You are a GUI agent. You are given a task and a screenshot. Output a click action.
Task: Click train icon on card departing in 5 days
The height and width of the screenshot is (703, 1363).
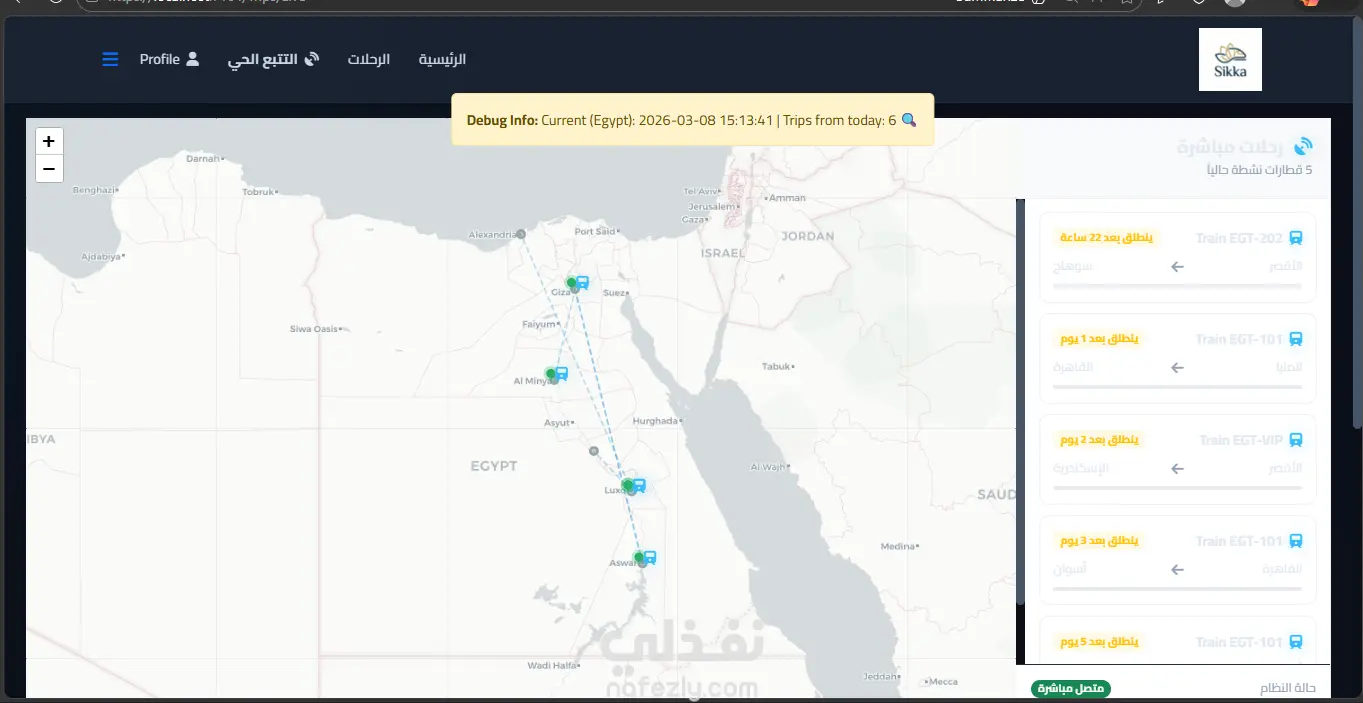1296,642
